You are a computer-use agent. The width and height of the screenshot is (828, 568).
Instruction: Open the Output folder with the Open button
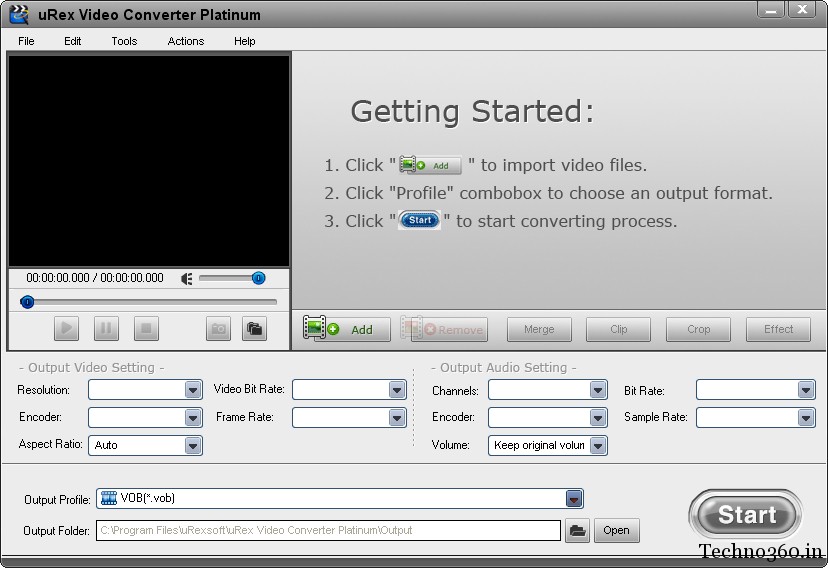616,530
